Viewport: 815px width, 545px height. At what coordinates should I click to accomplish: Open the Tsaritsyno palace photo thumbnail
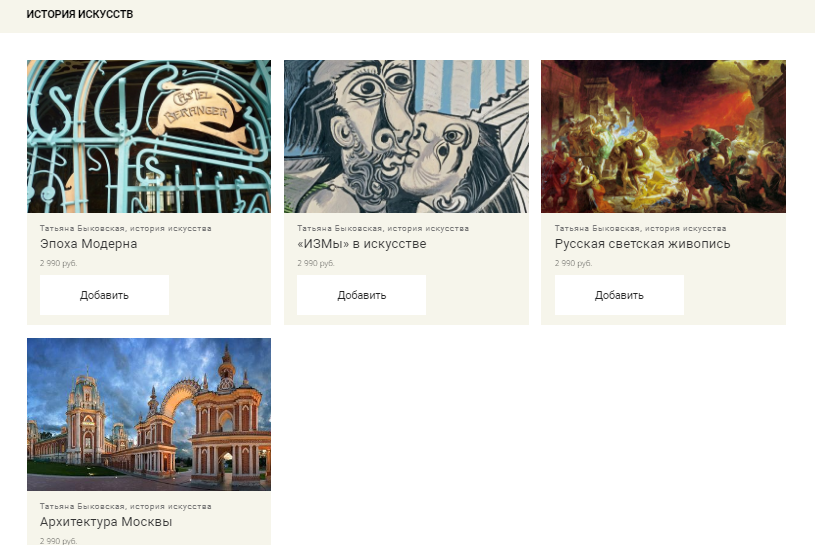pyautogui.click(x=149, y=414)
